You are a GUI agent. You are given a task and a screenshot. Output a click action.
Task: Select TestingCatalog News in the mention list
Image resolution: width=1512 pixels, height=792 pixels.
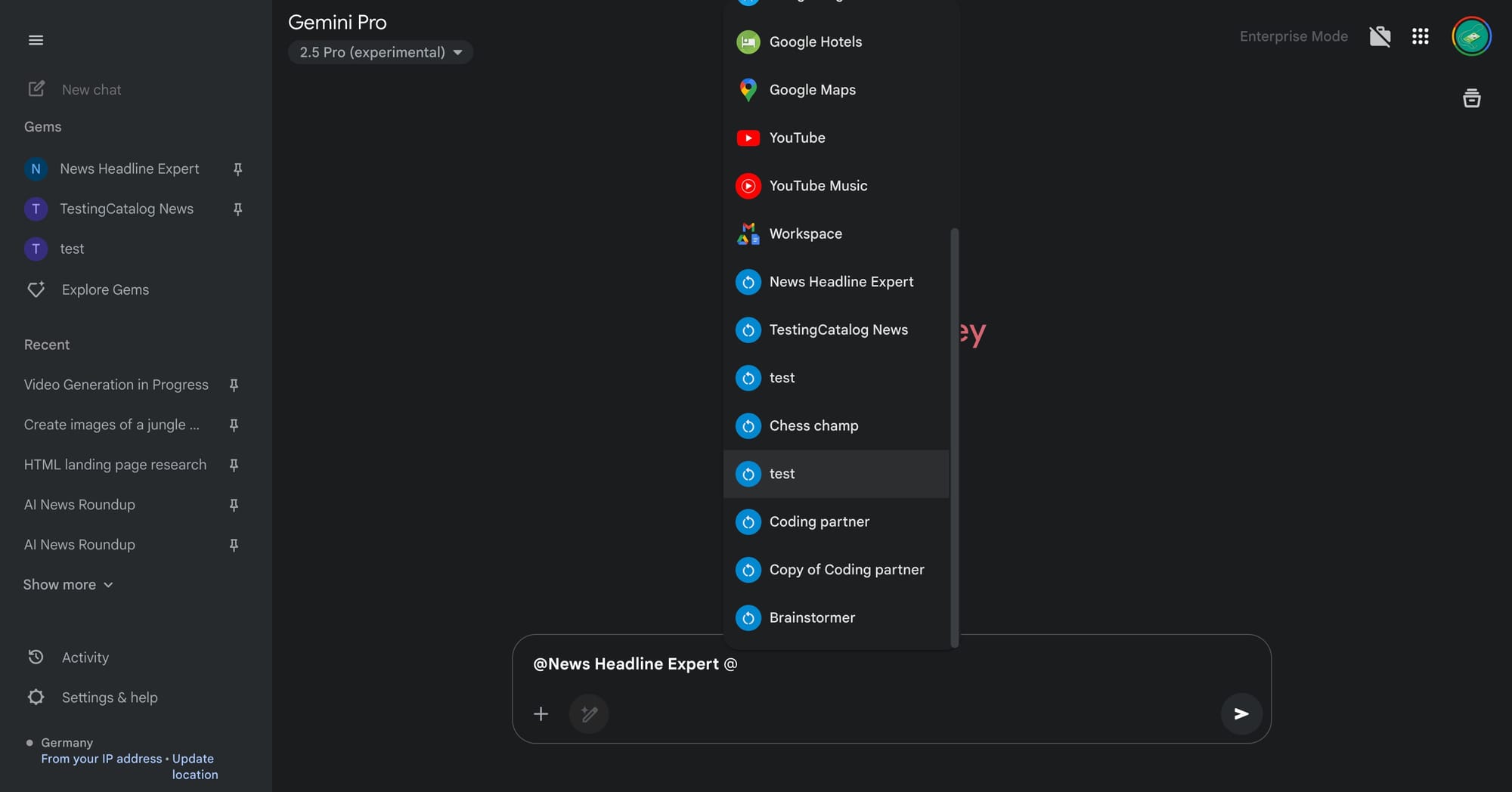click(836, 330)
